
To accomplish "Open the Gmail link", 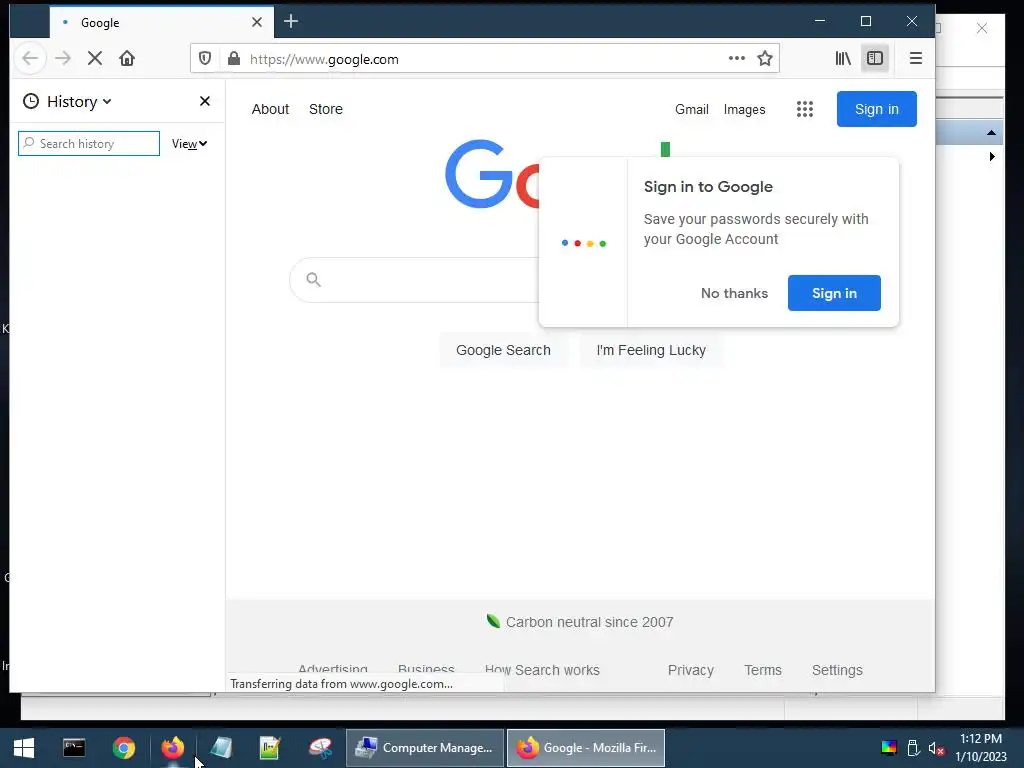I will point(692,109).
